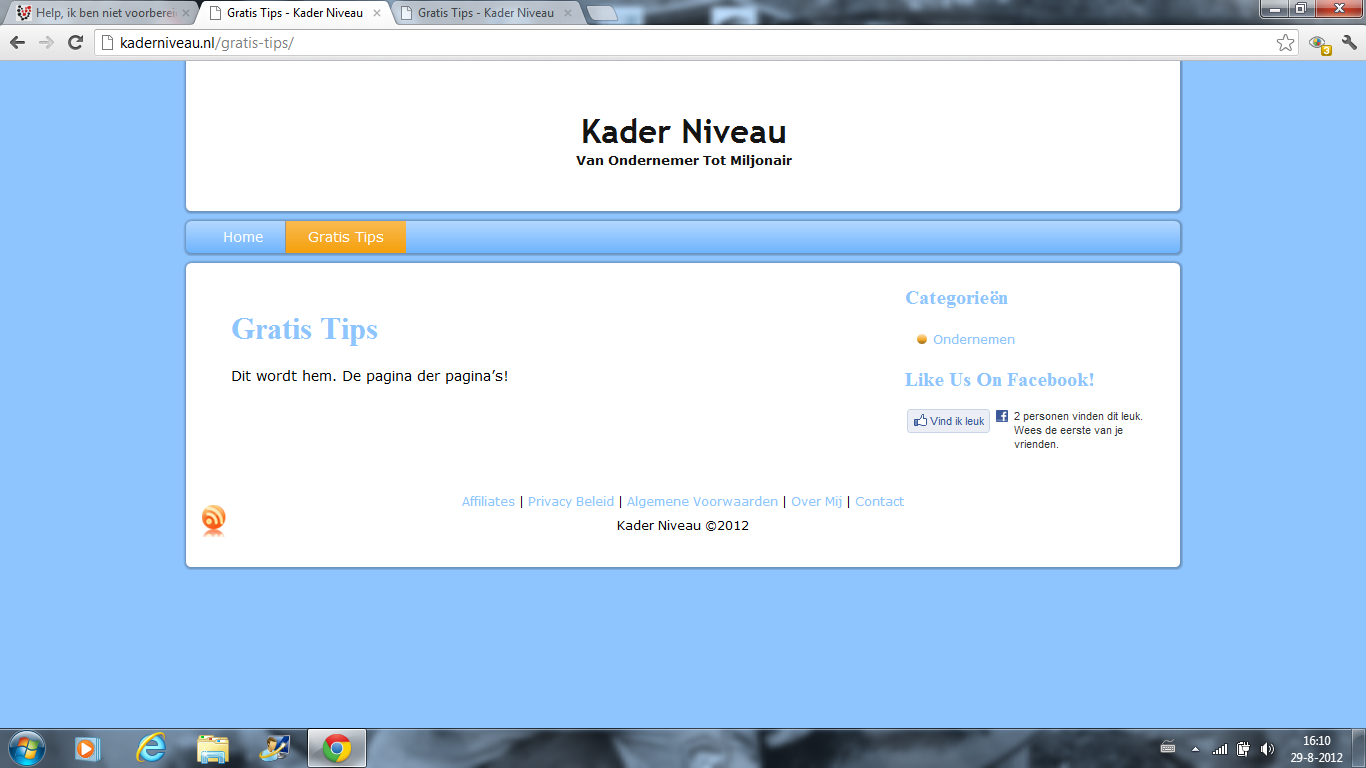
Task: Show hidden system tray icons
Action: pos(1194,749)
